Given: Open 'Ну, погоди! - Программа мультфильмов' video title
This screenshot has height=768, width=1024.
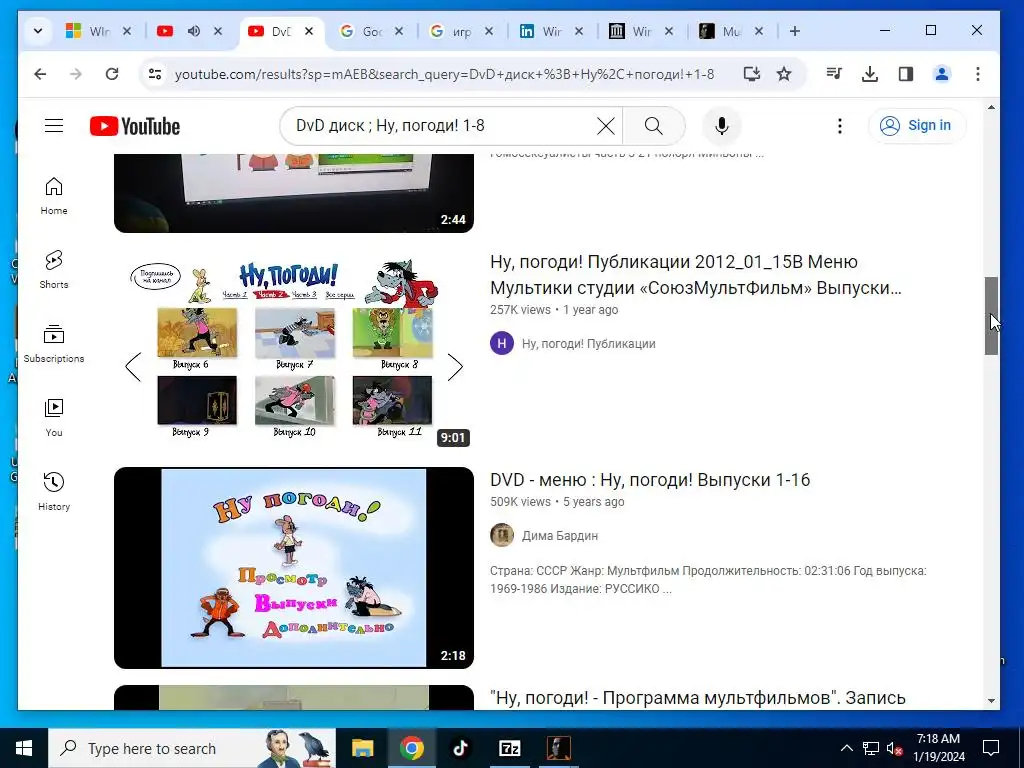Looking at the screenshot, I should pos(697,697).
